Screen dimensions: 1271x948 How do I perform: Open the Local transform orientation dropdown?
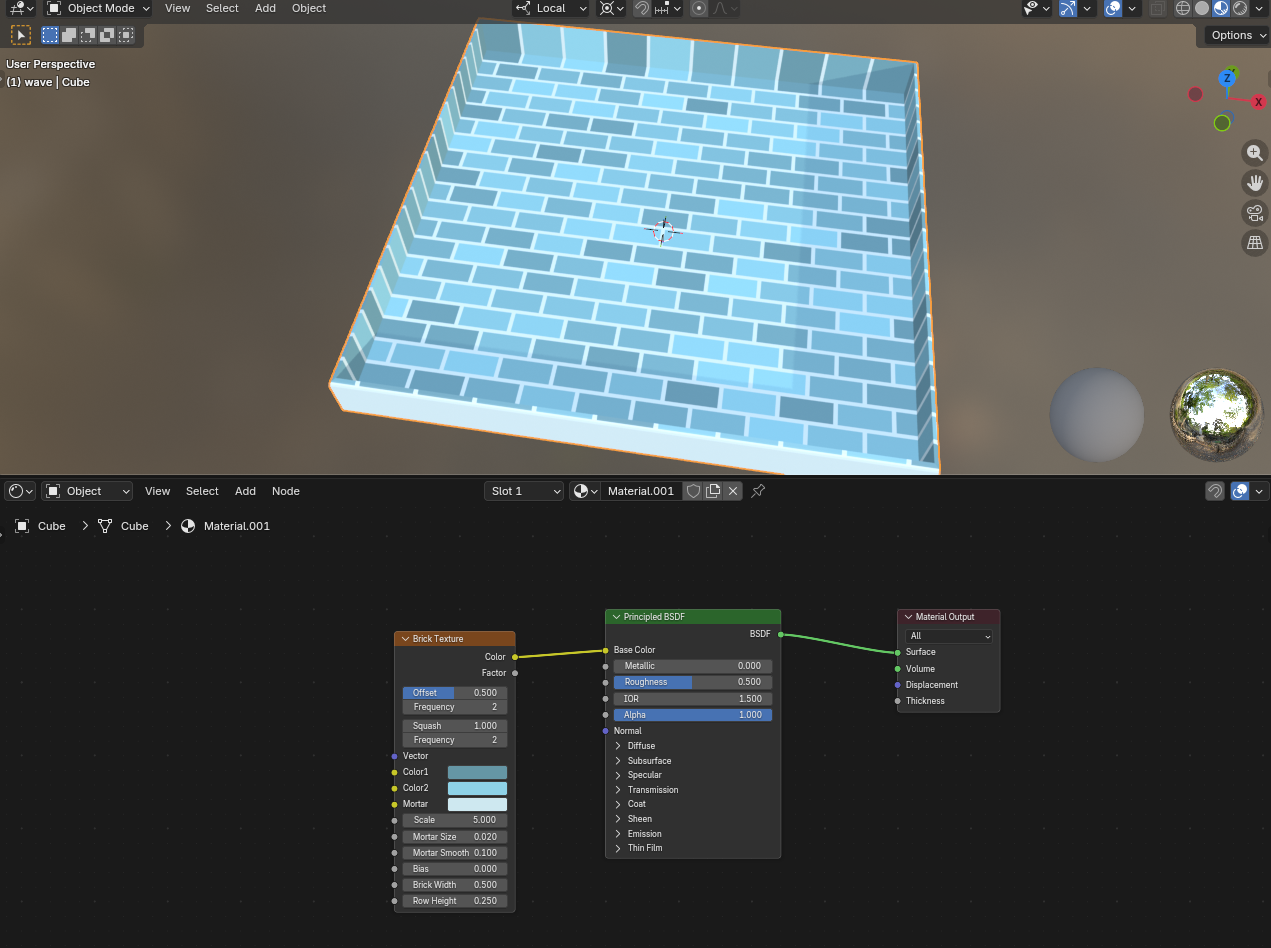(550, 8)
